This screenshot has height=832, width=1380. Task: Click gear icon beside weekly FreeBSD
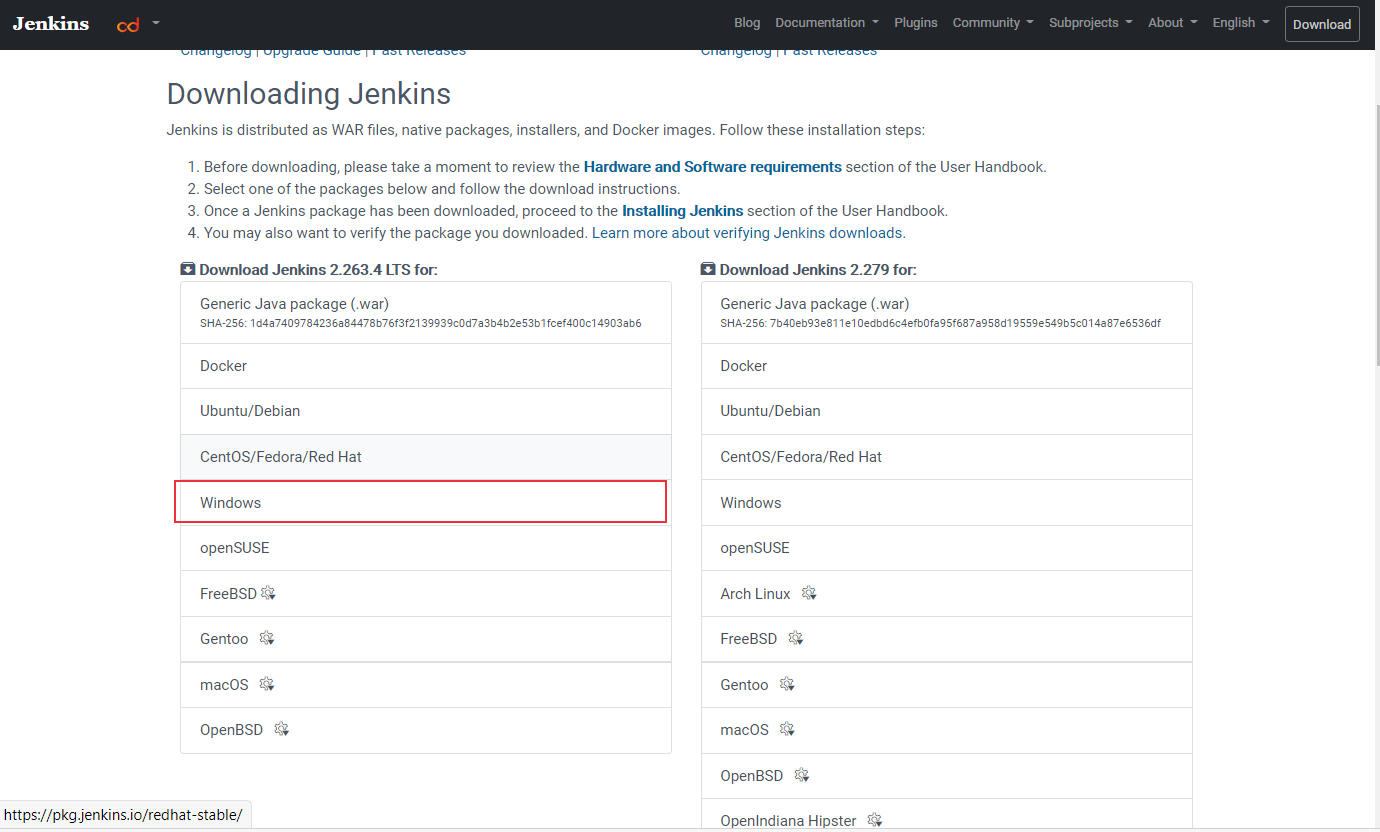pos(796,638)
